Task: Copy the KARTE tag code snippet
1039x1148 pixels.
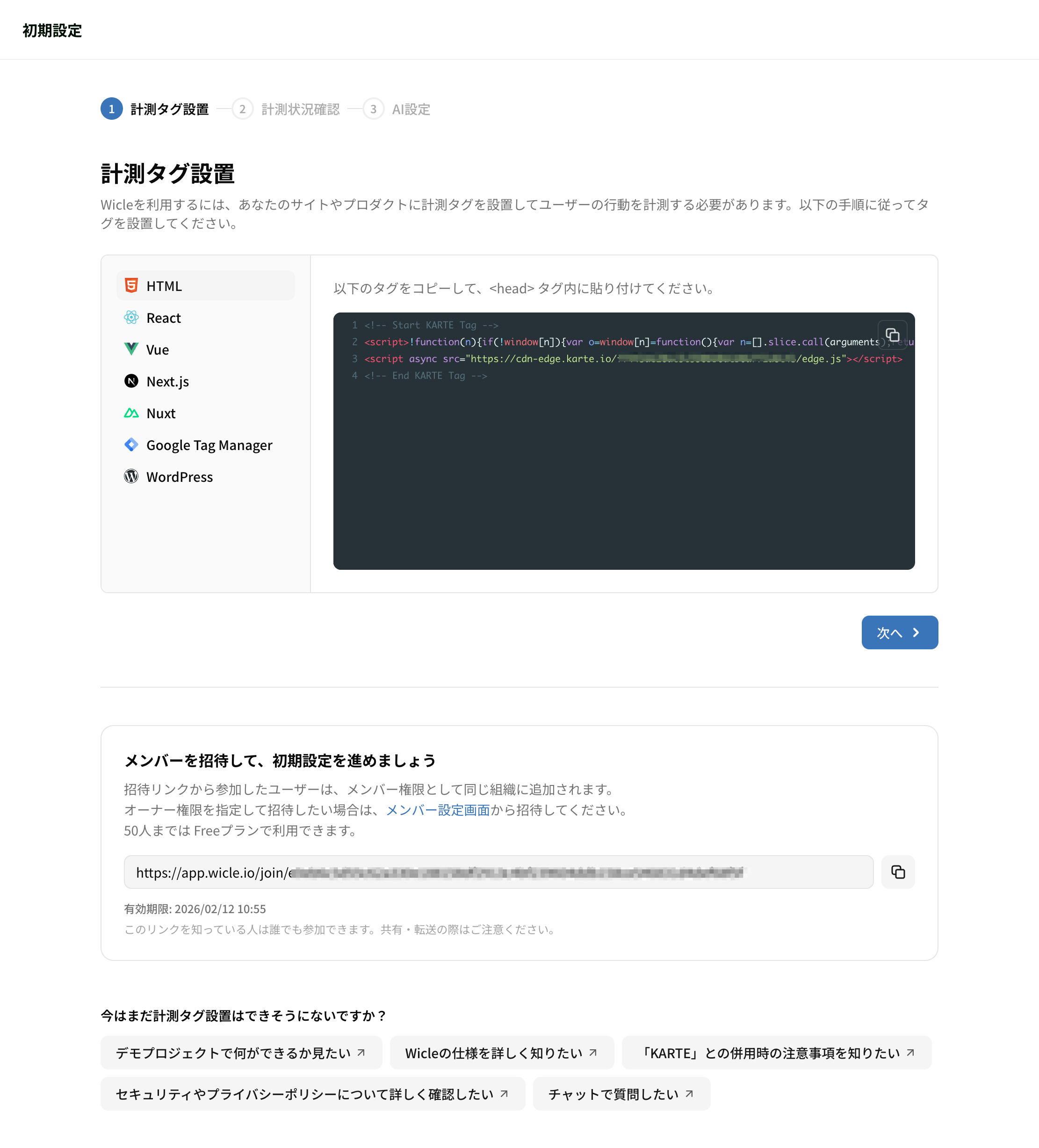Action: [892, 335]
